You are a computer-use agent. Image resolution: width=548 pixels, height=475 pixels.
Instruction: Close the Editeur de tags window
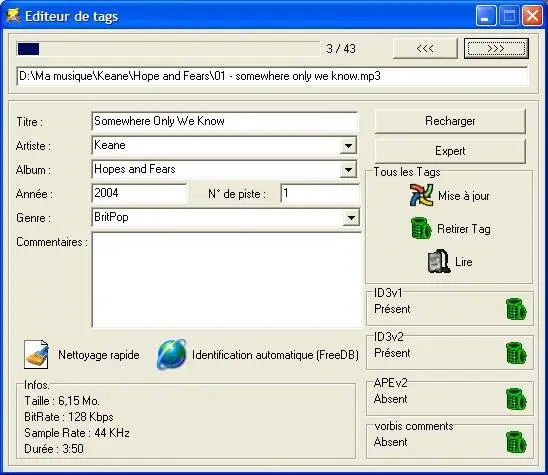coord(532,16)
